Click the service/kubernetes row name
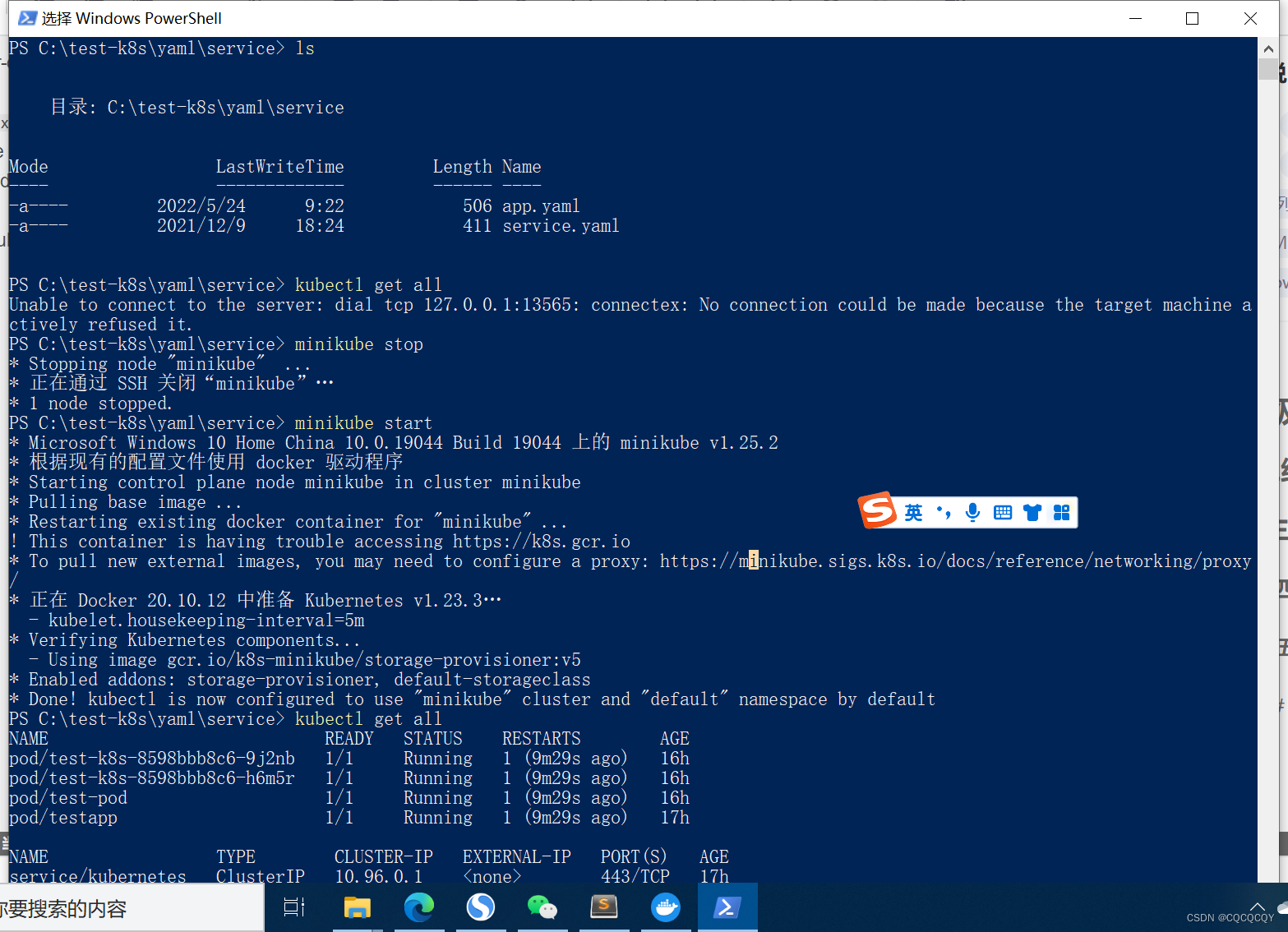Viewport: 1288px width, 932px height. pos(98,876)
